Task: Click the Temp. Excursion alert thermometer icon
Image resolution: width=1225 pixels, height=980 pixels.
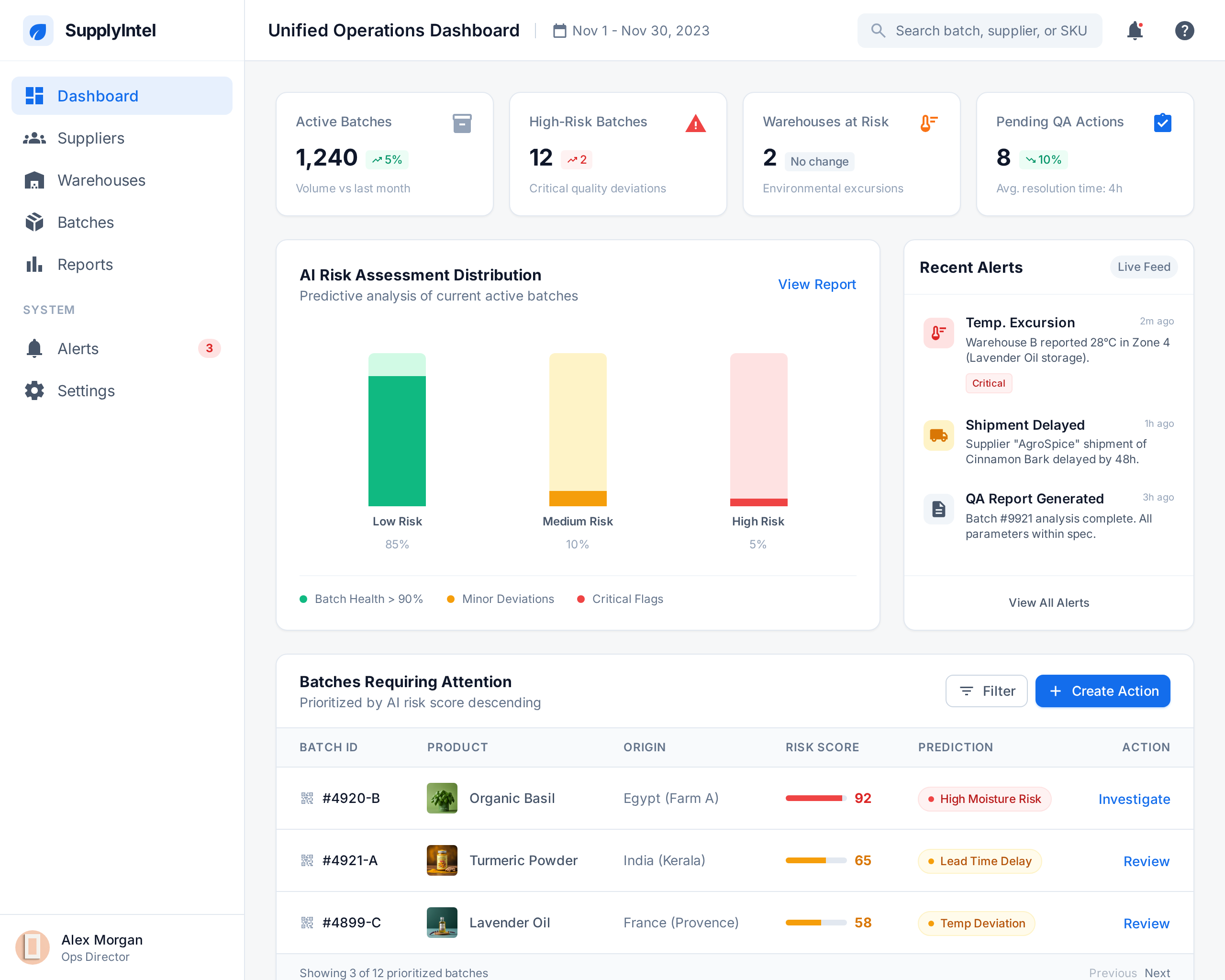Action: click(939, 333)
